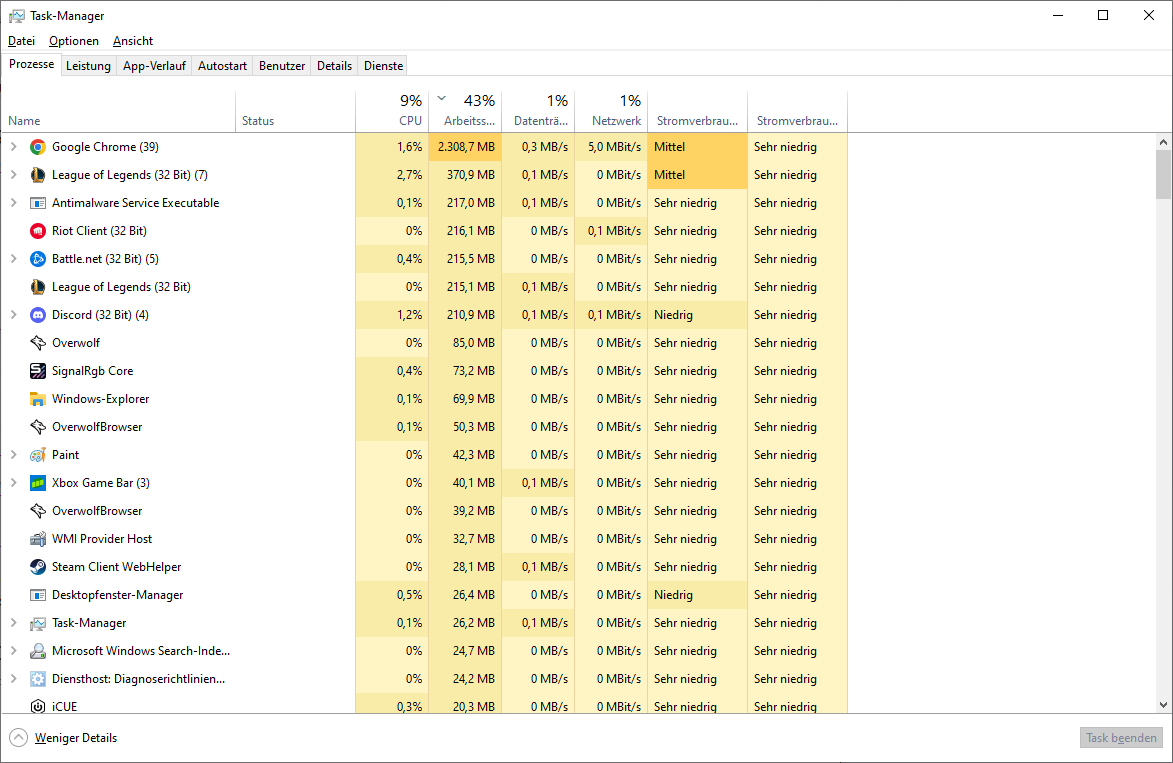The image size is (1173, 763).
Task: Click the circle arrow icon beside Weniger Details
Action: (19, 738)
